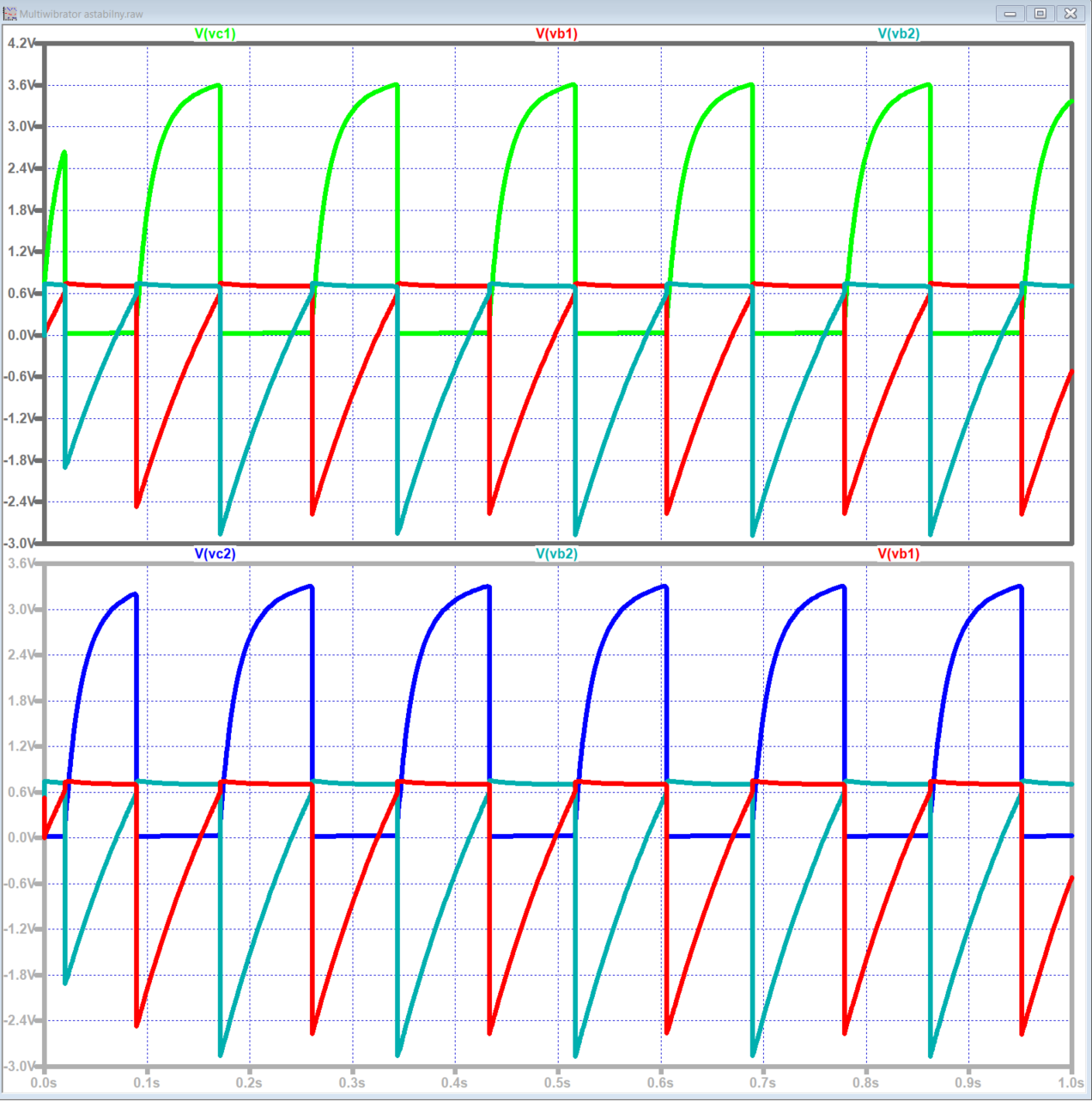The height and width of the screenshot is (1101, 1092).
Task: Click the 0.5s label on time axis
Action: 557,1083
